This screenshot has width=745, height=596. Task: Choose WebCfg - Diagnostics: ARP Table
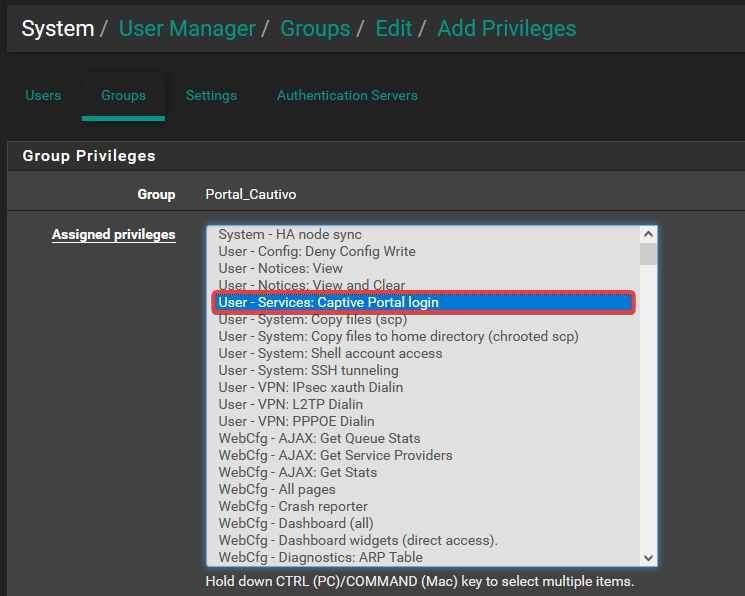click(320, 557)
